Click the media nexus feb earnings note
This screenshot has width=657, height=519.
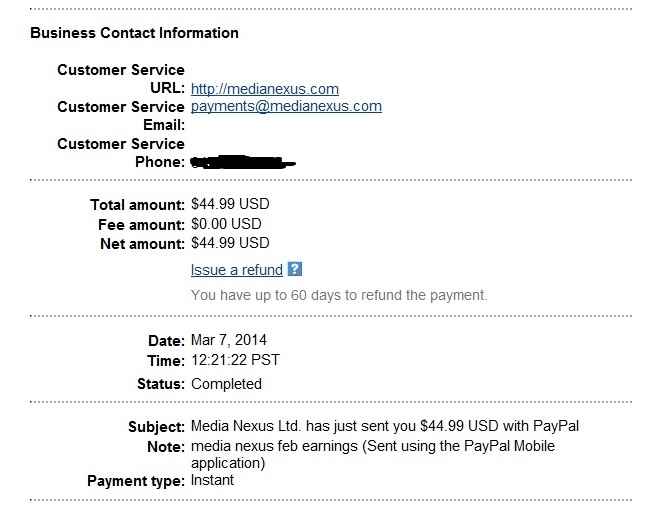[372, 454]
